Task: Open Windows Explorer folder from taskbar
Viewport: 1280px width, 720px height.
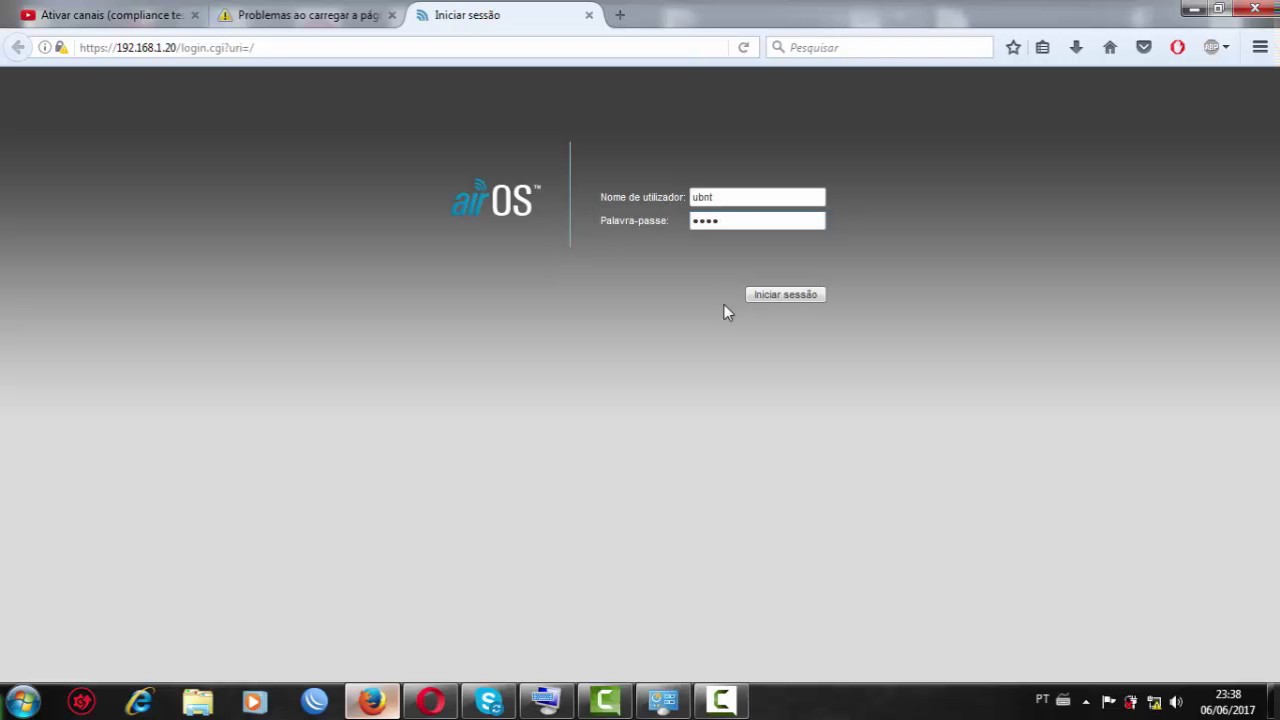Action: (x=197, y=701)
